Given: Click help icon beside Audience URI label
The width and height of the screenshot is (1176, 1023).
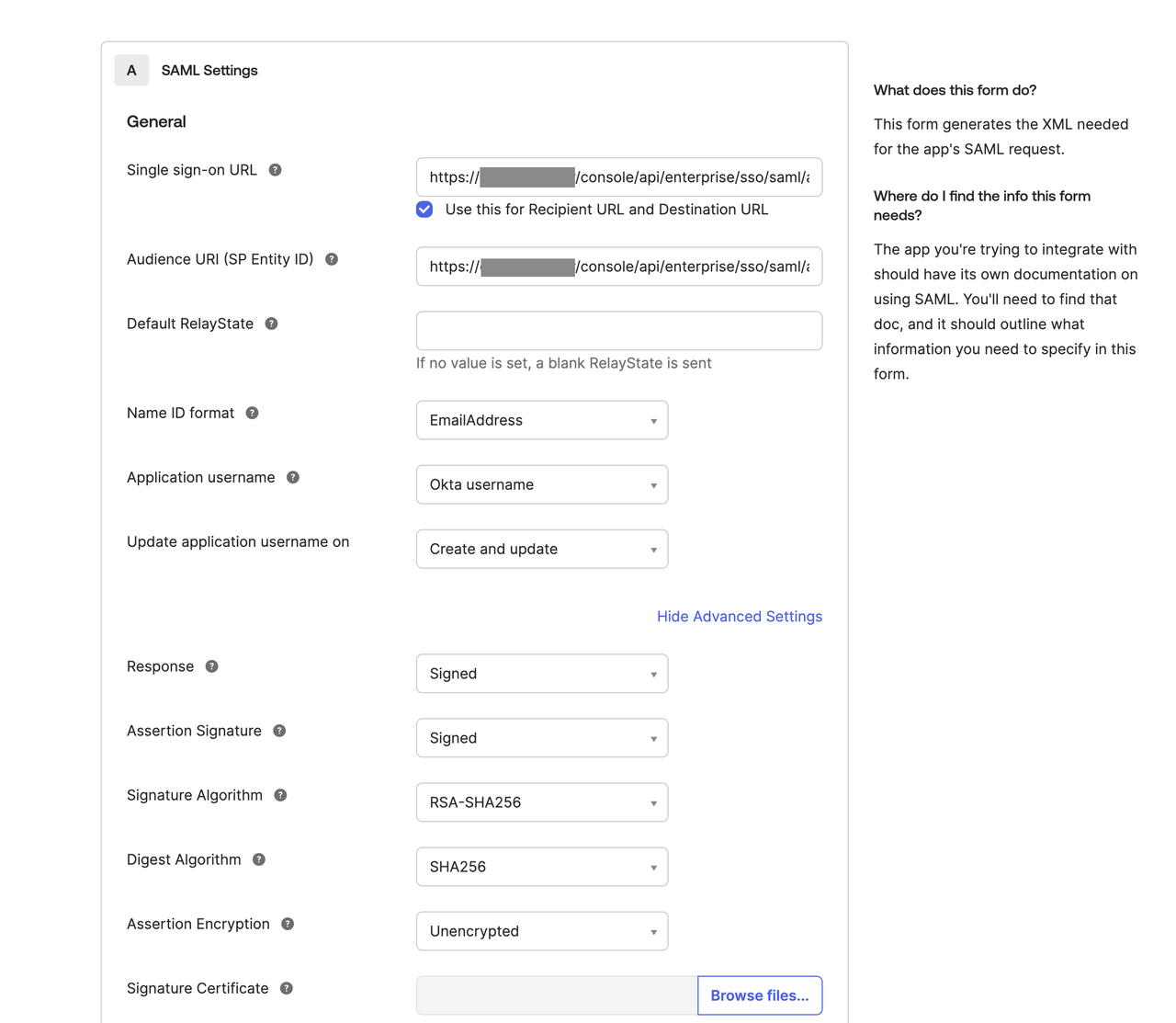Looking at the screenshot, I should pyautogui.click(x=332, y=259).
